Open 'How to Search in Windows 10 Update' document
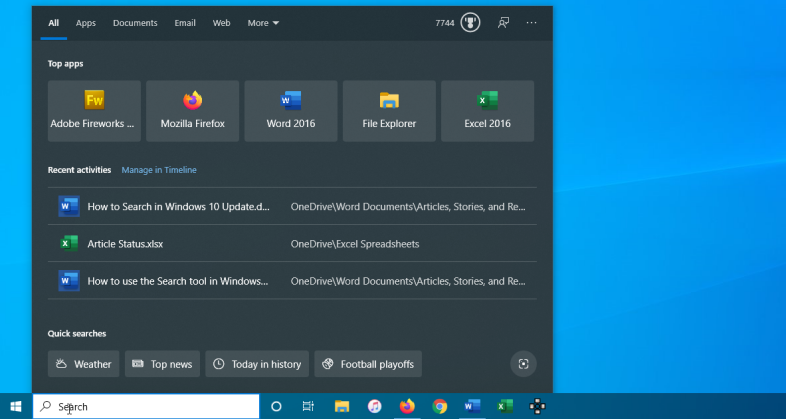This screenshot has width=786, height=419. tap(292, 206)
